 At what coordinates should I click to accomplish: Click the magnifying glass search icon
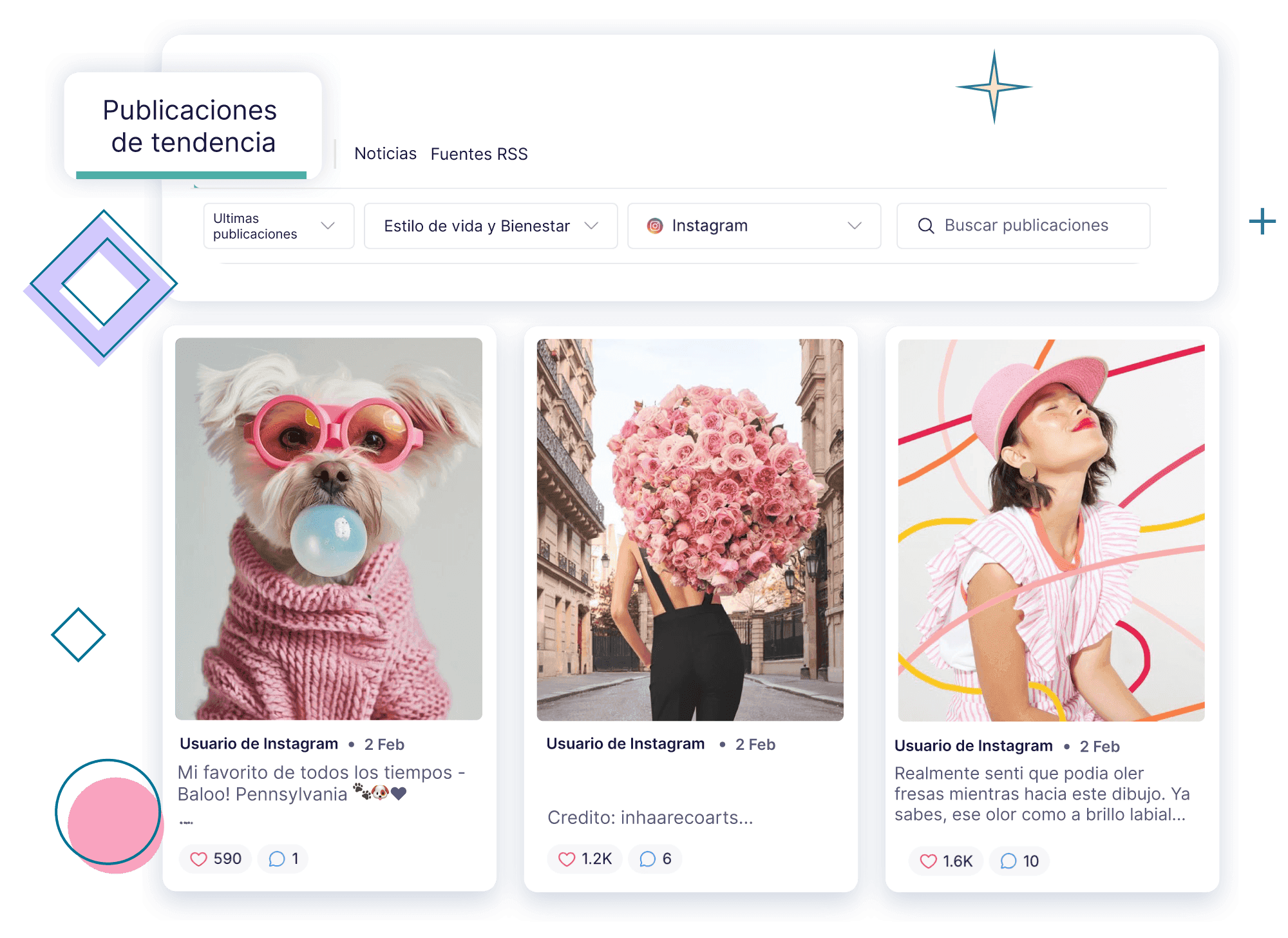click(925, 225)
